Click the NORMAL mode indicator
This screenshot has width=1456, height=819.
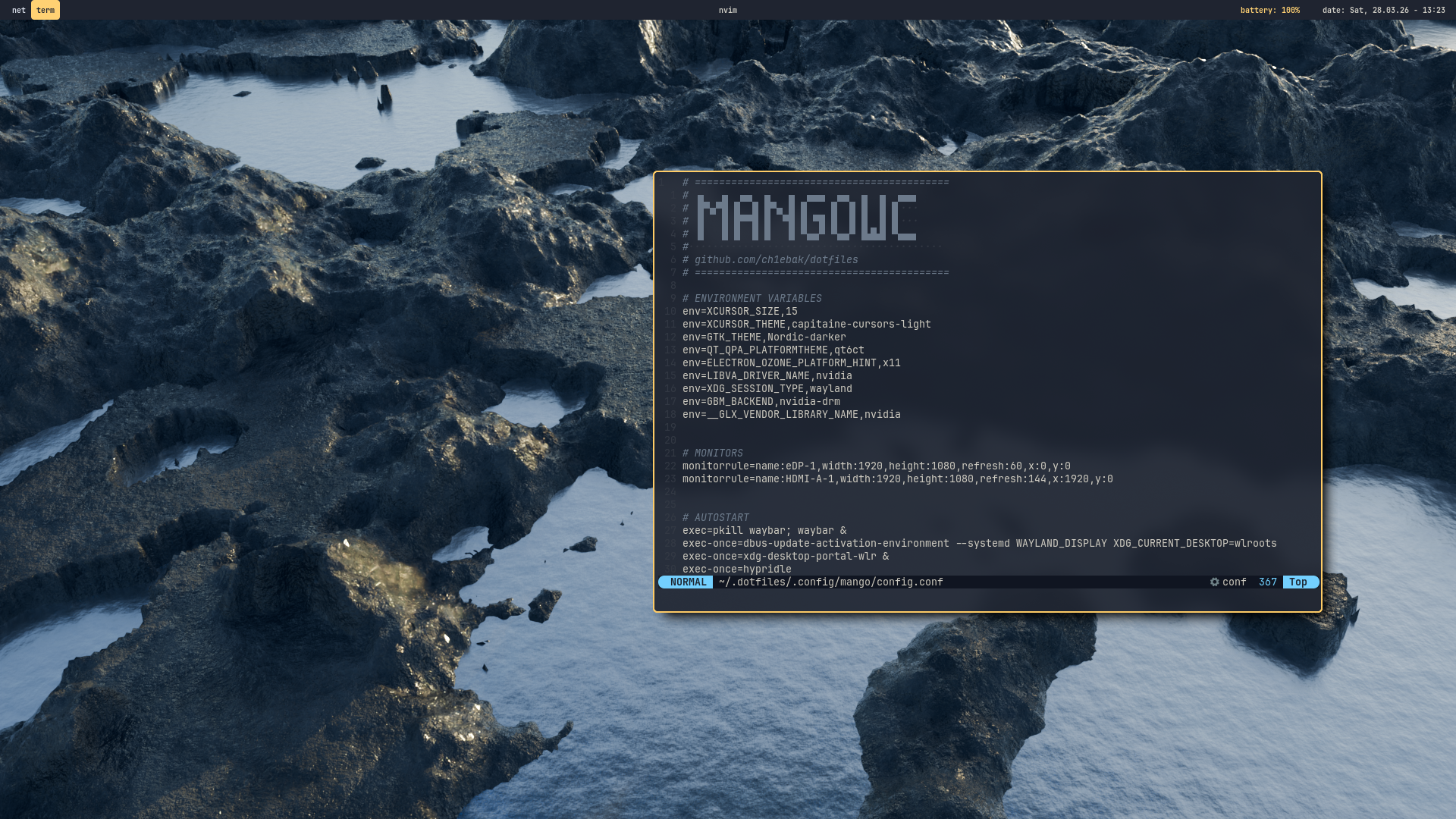687,582
